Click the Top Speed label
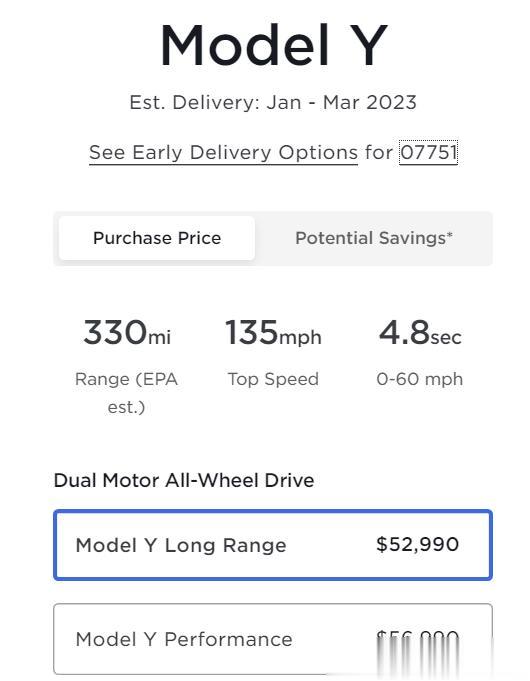The height and width of the screenshot is (681, 530). [273, 379]
